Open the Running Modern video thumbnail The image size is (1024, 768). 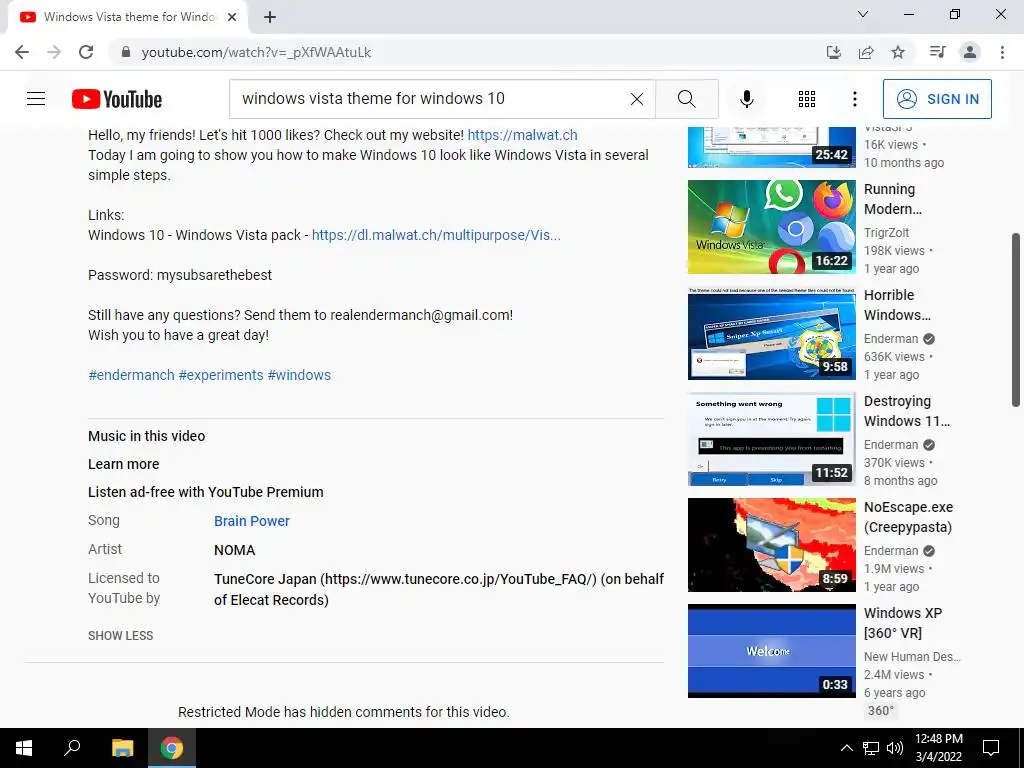[771, 227]
